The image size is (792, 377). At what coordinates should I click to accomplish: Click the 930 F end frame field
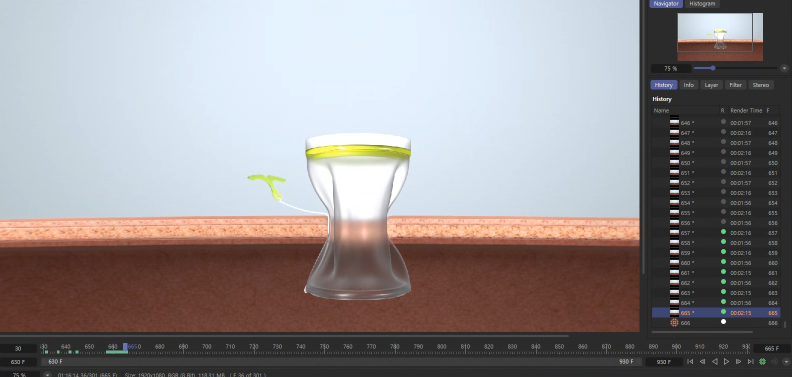coord(664,362)
